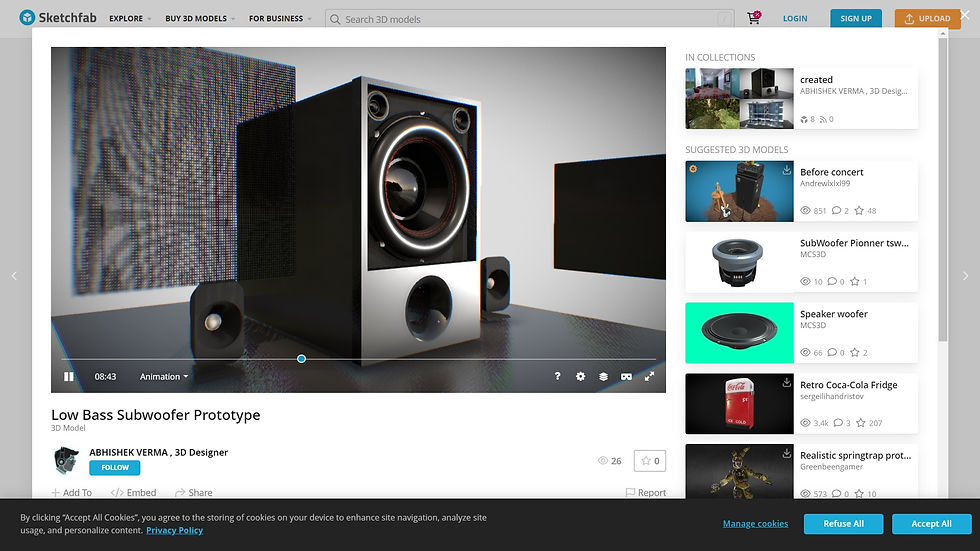This screenshot has height=551, width=980.
Task: Open model inspector layers icon
Action: point(603,376)
